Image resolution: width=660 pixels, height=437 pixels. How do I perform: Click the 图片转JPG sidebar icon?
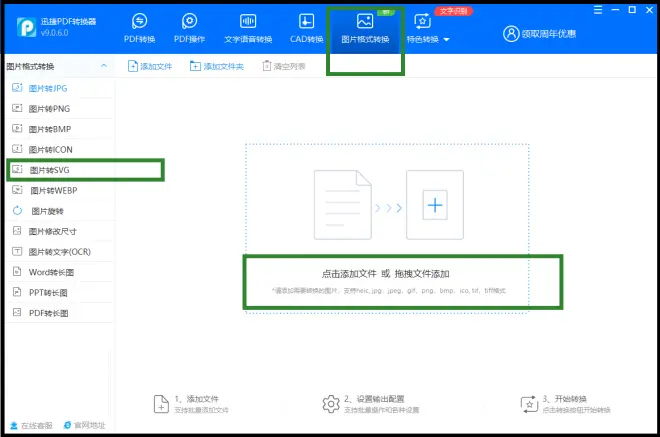(17, 88)
